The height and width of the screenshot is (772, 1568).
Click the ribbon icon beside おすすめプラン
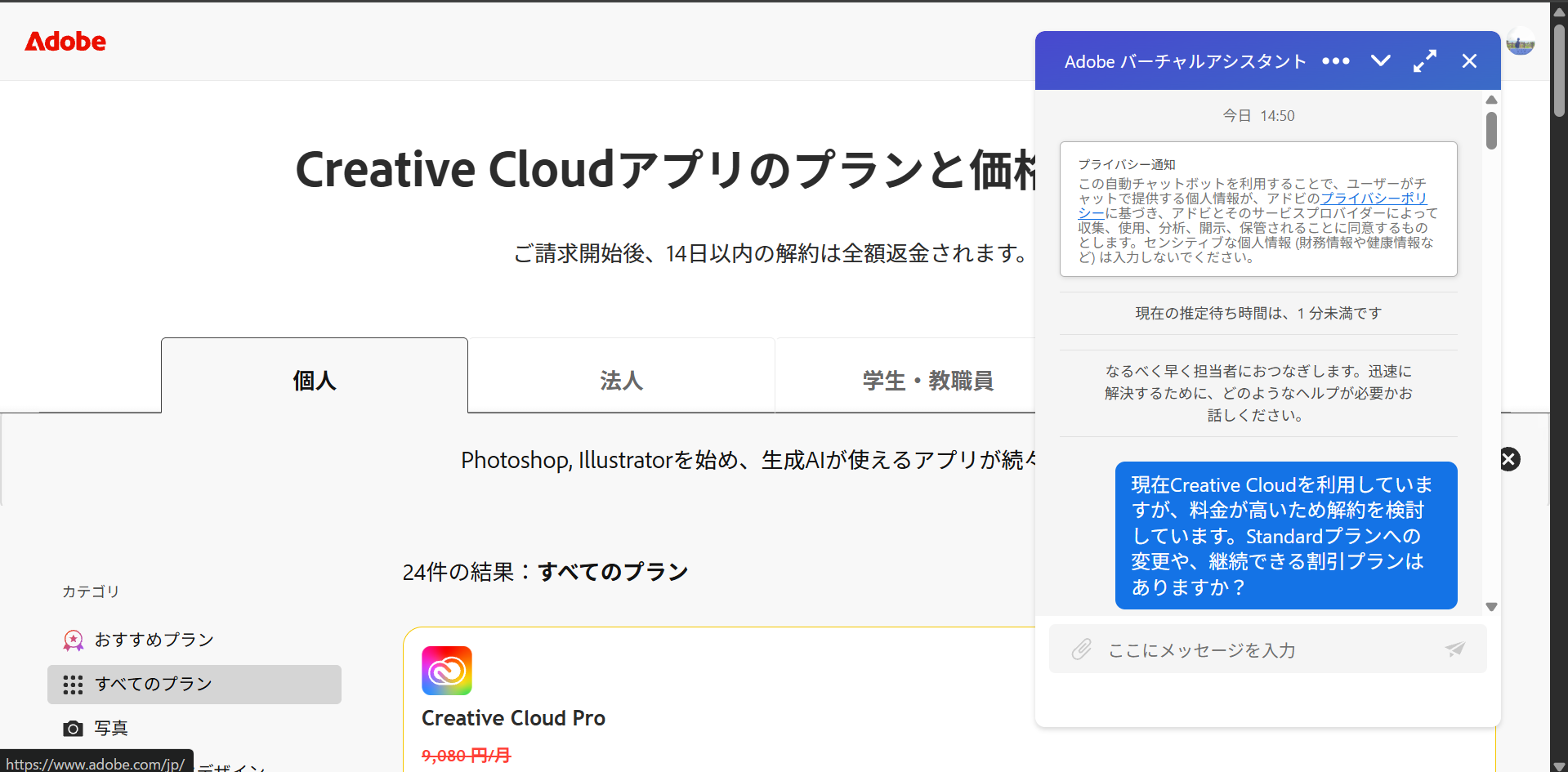(x=73, y=640)
